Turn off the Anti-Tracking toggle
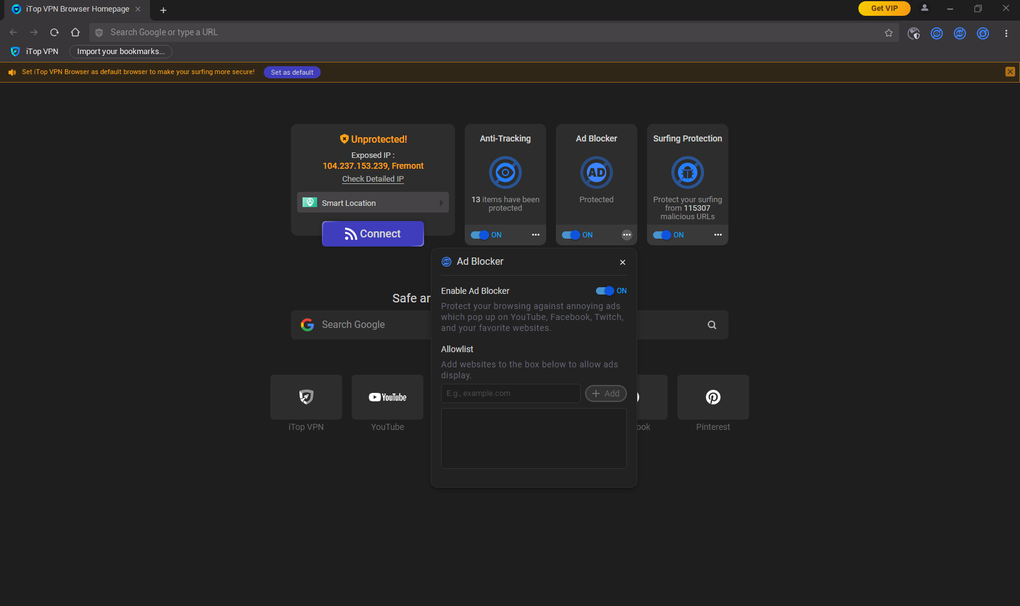 click(x=479, y=235)
